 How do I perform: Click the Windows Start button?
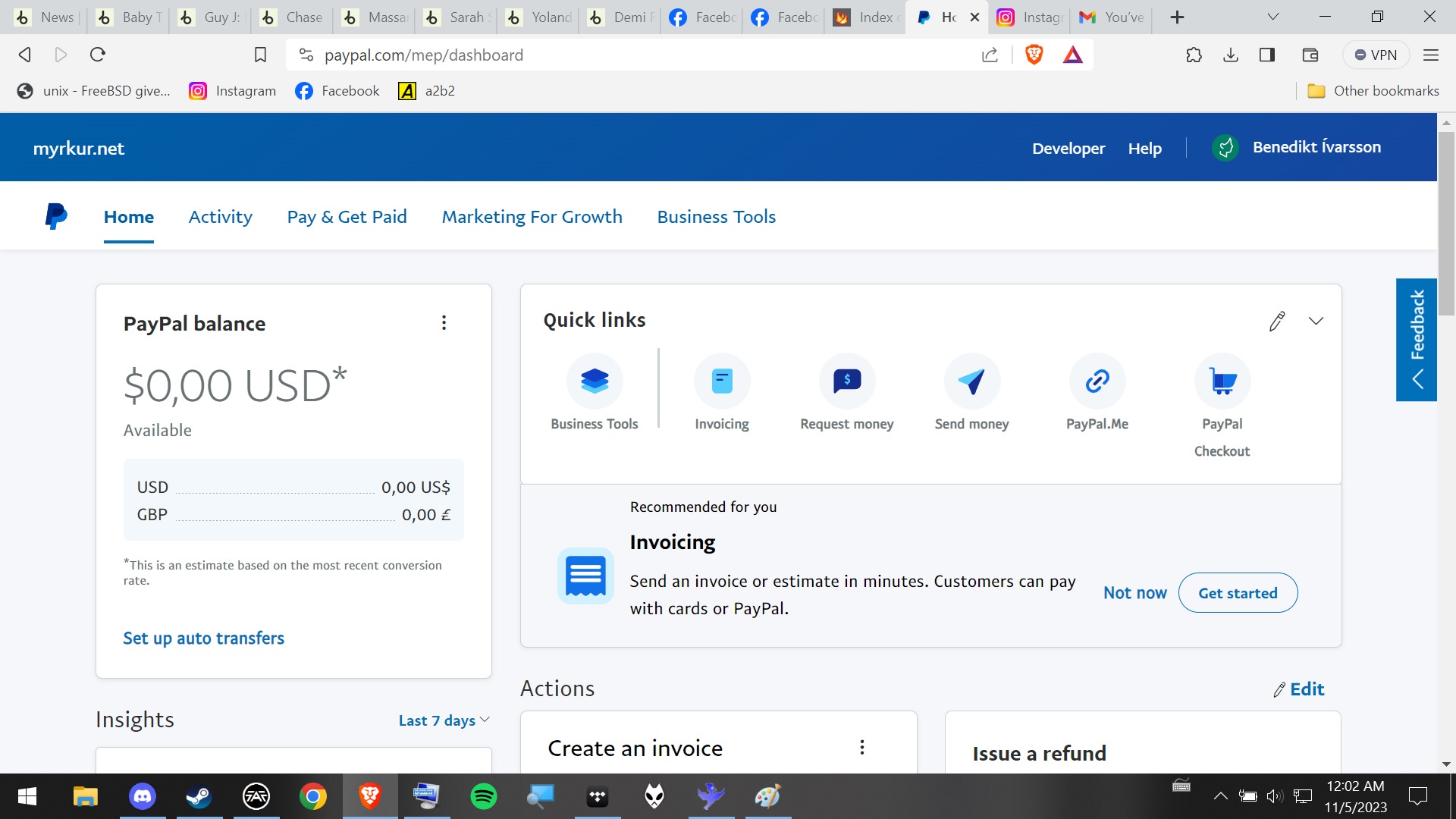pos(27,796)
